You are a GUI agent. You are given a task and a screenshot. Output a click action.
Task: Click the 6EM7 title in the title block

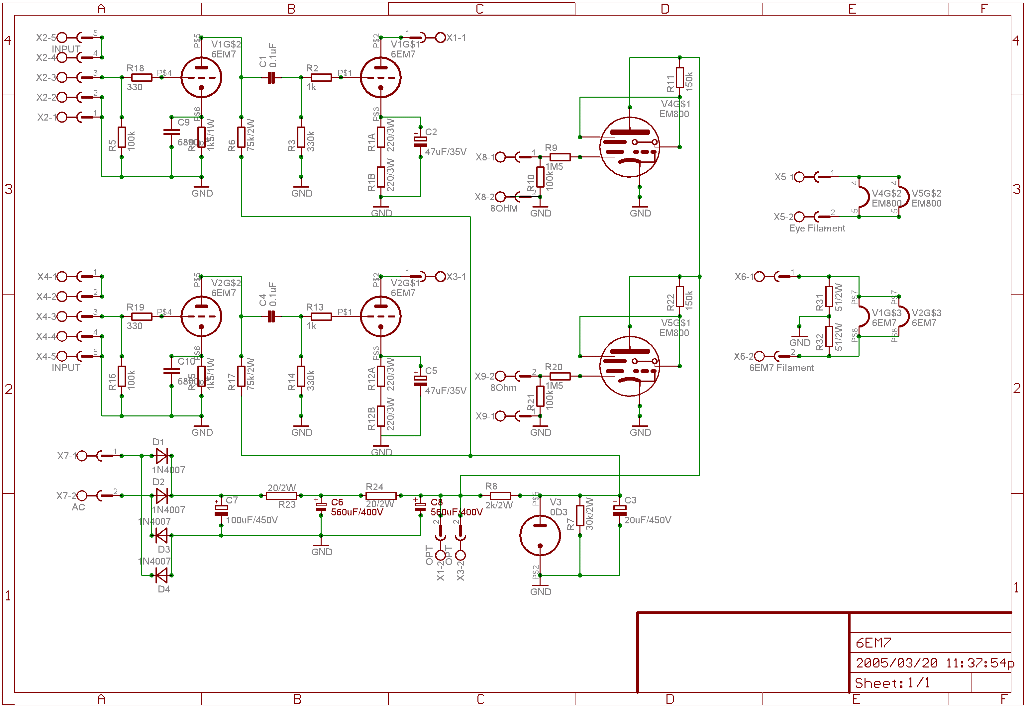(872, 643)
